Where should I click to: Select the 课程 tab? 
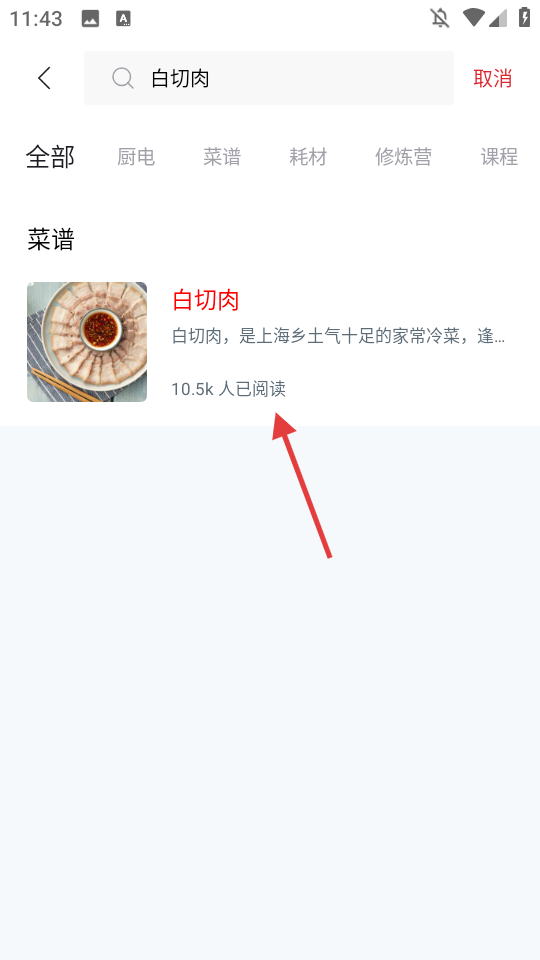click(x=499, y=157)
